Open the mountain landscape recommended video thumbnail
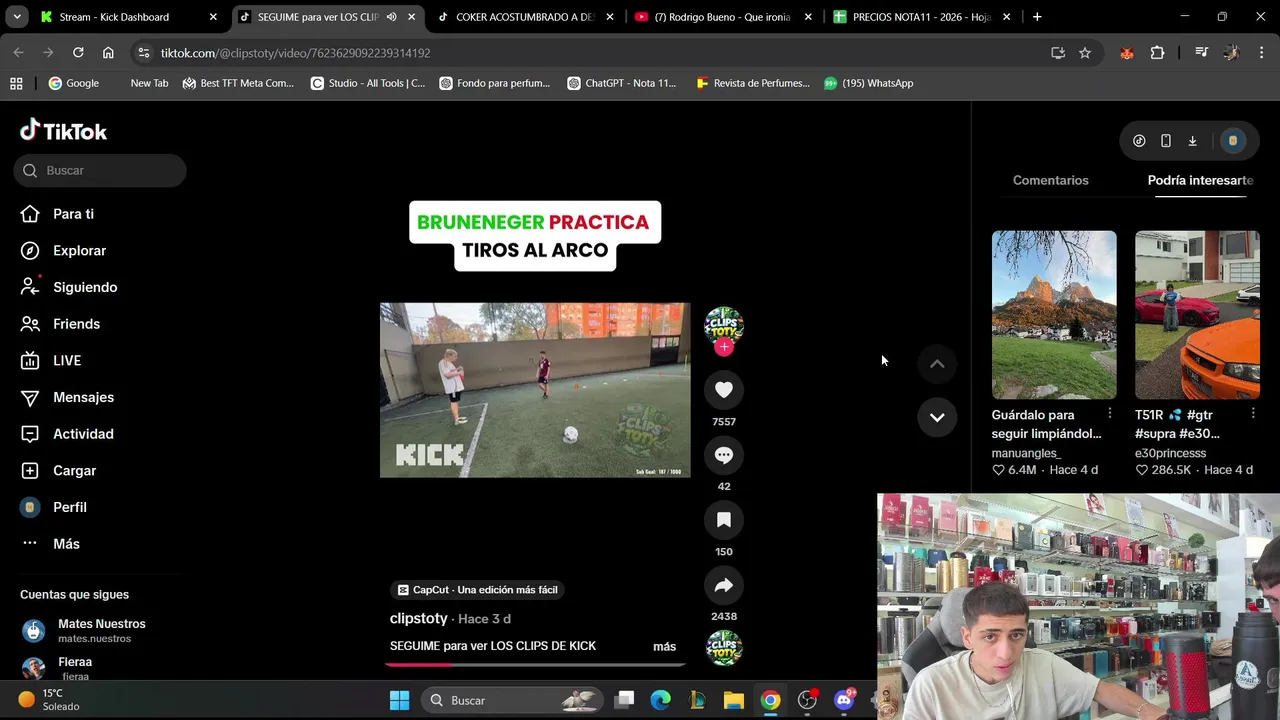This screenshot has height=720, width=1280. pos(1054,315)
